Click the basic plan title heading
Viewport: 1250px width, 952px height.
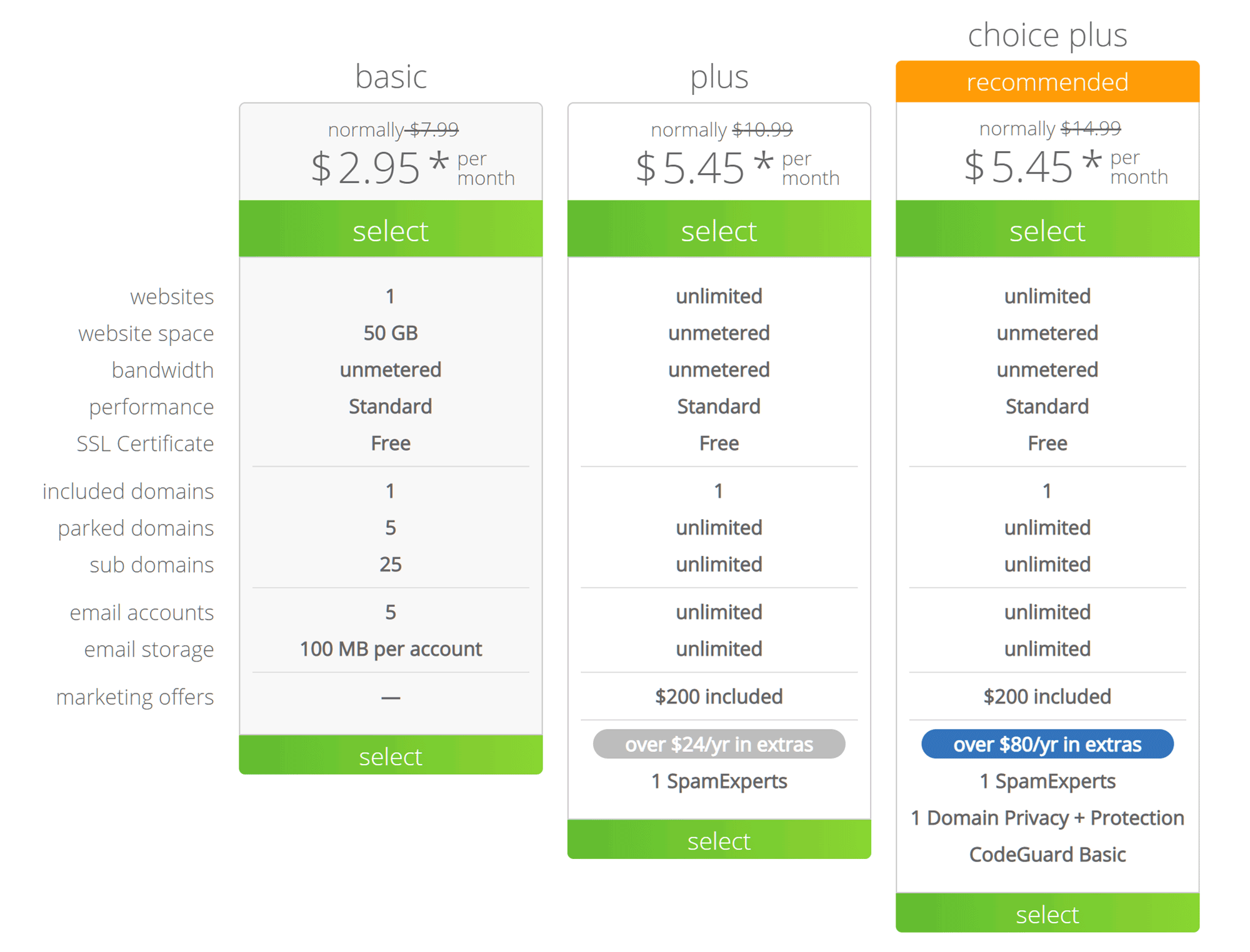[390, 76]
